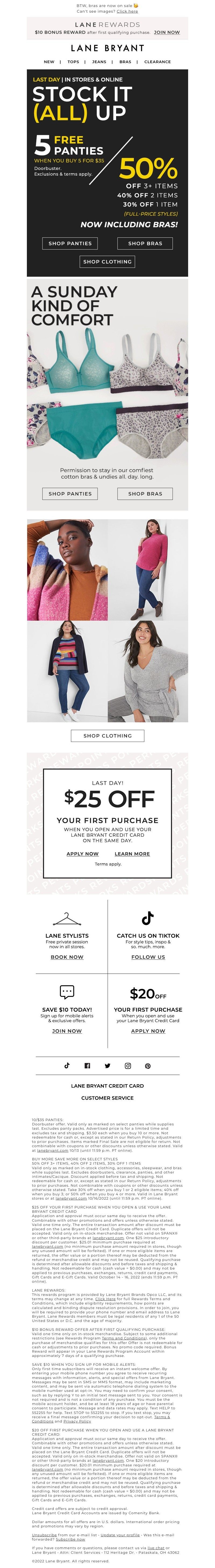The image size is (215, 1568).
Task: Click the chat bubble mobile alerts icon
Action: point(67,991)
